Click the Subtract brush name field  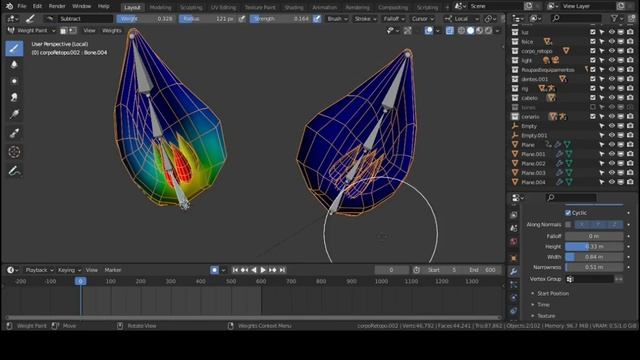click(85, 19)
